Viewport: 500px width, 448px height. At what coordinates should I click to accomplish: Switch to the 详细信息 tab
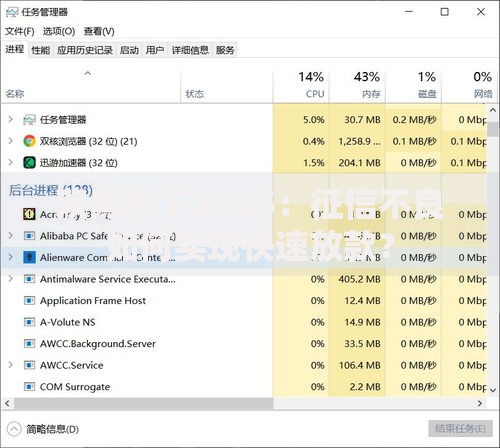[190, 50]
